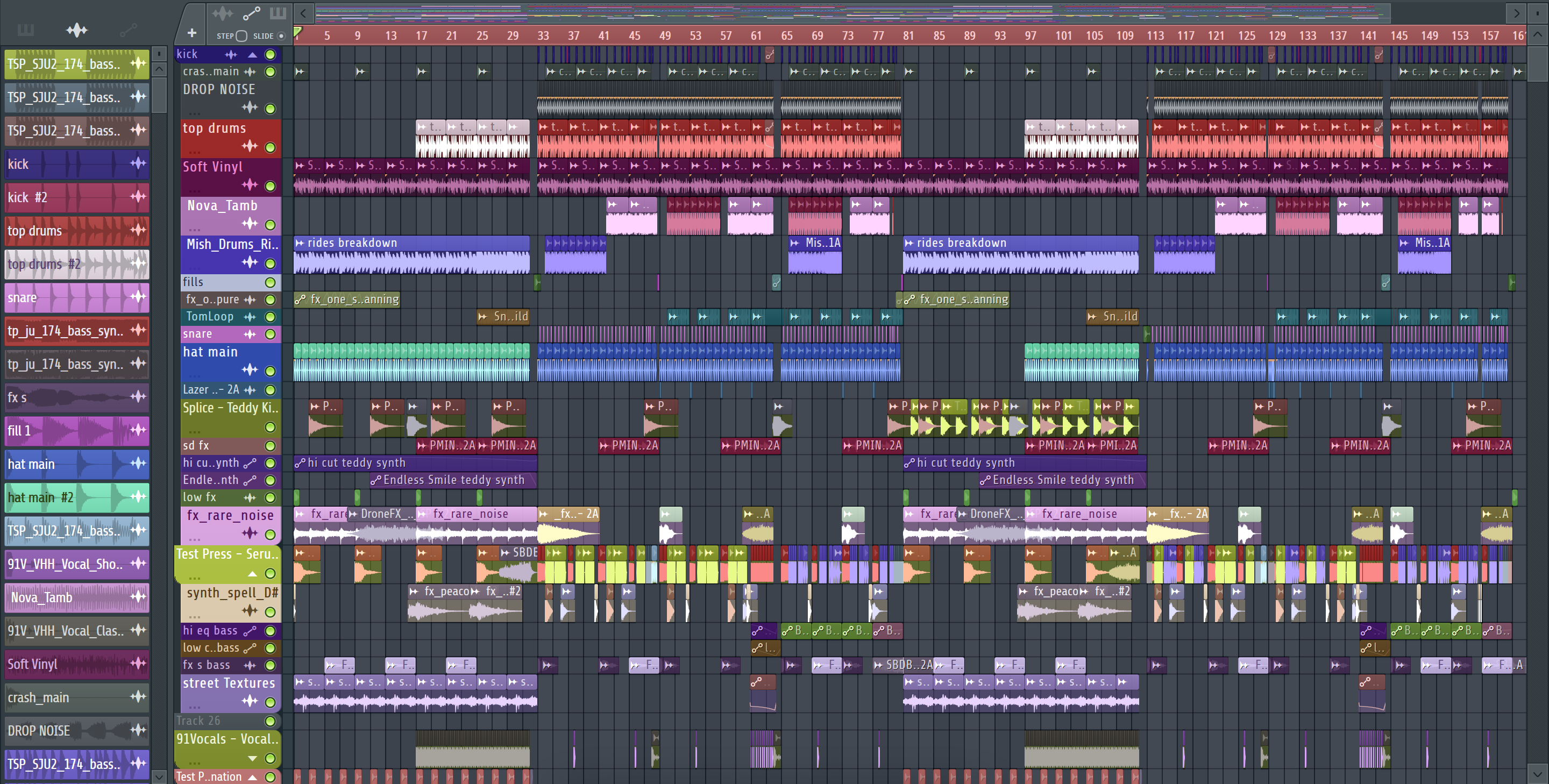1549x784 pixels.
Task: Click the Endle..nth automation icon
Action: (250, 480)
